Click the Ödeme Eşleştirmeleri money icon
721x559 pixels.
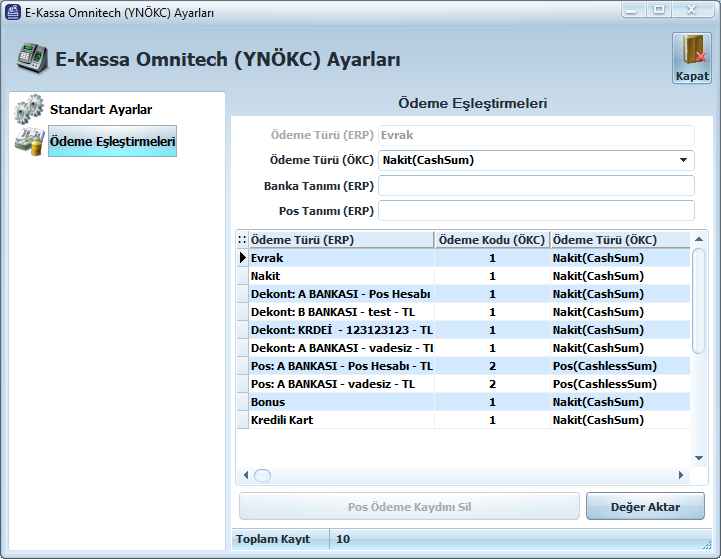click(x=29, y=142)
